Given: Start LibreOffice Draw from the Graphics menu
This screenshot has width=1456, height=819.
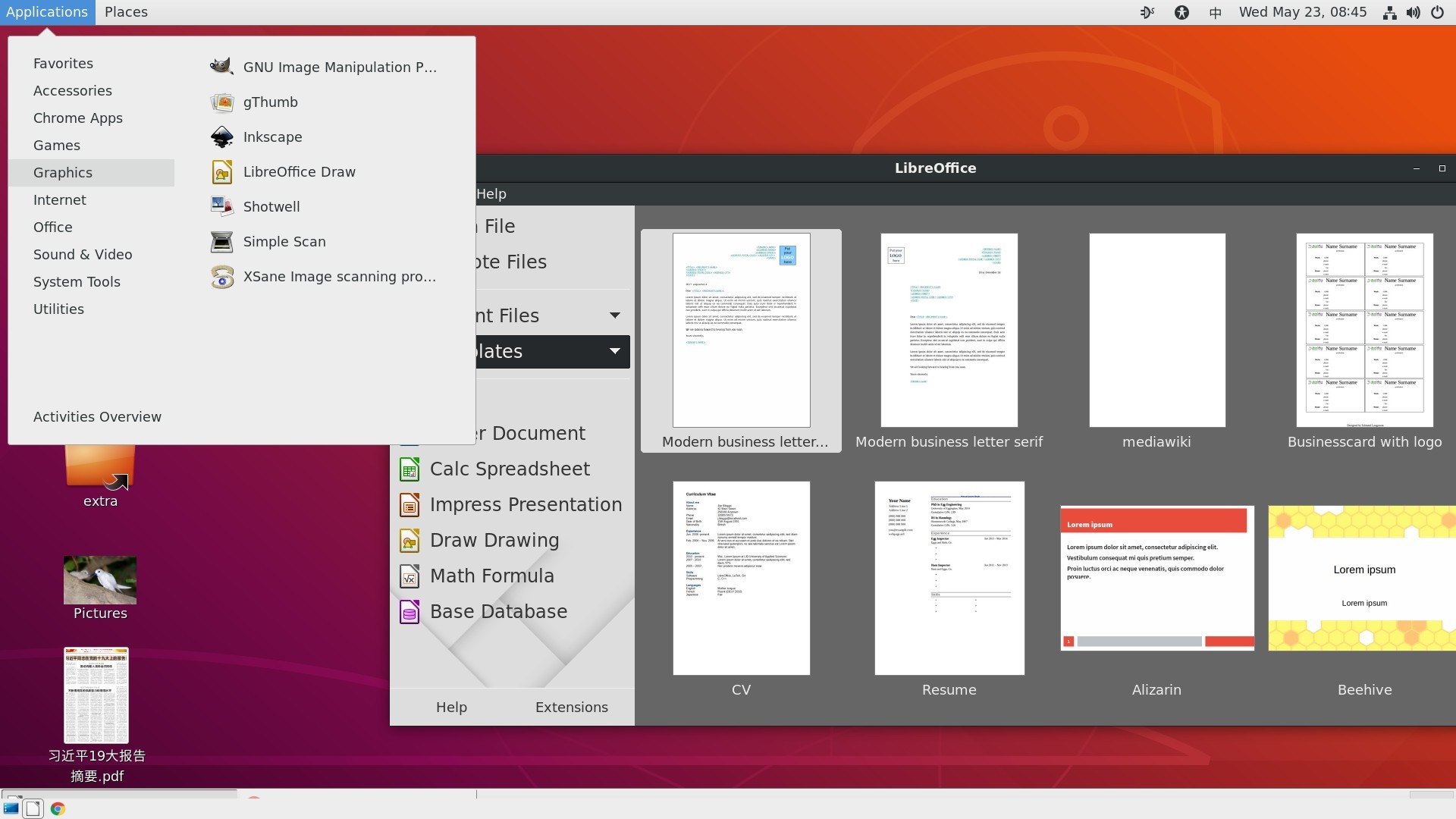Looking at the screenshot, I should click(283, 171).
